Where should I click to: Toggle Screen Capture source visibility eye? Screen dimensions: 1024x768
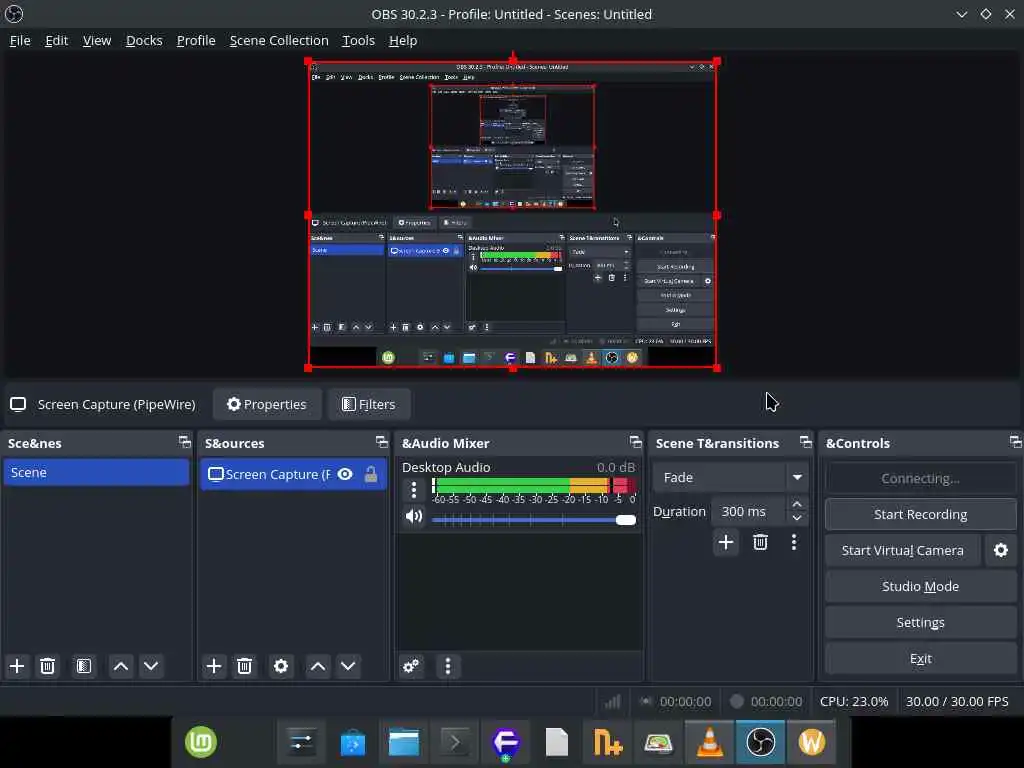345,474
